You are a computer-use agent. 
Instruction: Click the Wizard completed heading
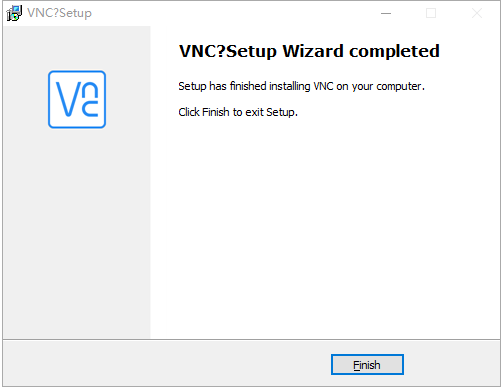[309, 51]
